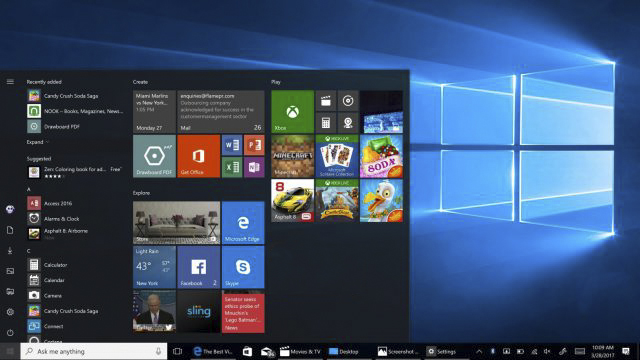Click the letter A section header

tap(29, 189)
